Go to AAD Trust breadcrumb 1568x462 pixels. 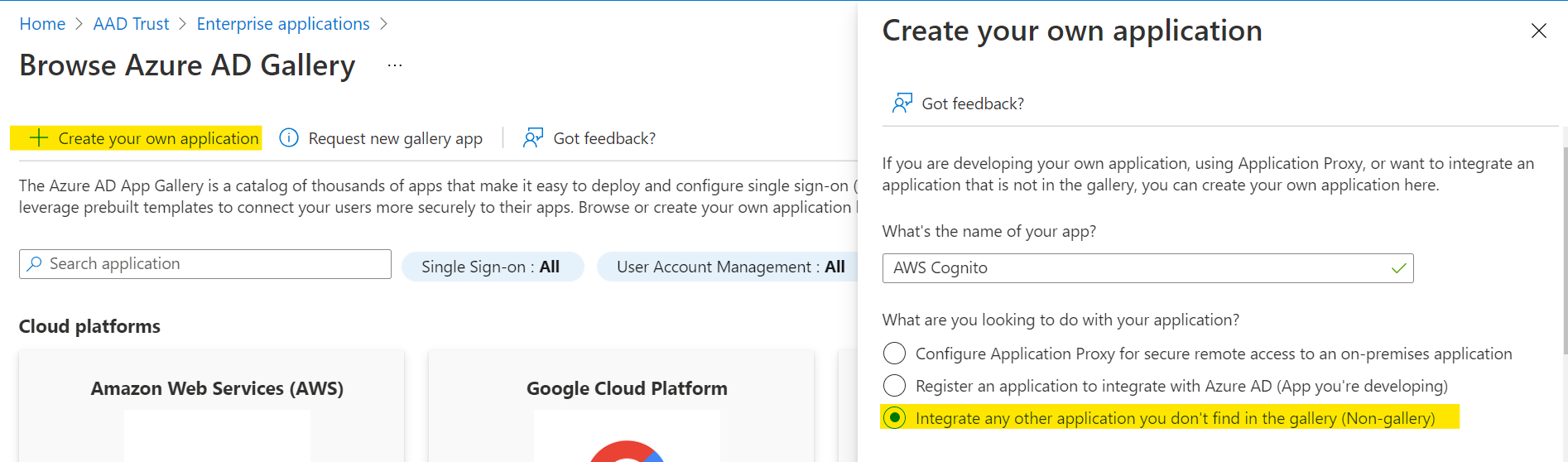click(131, 24)
